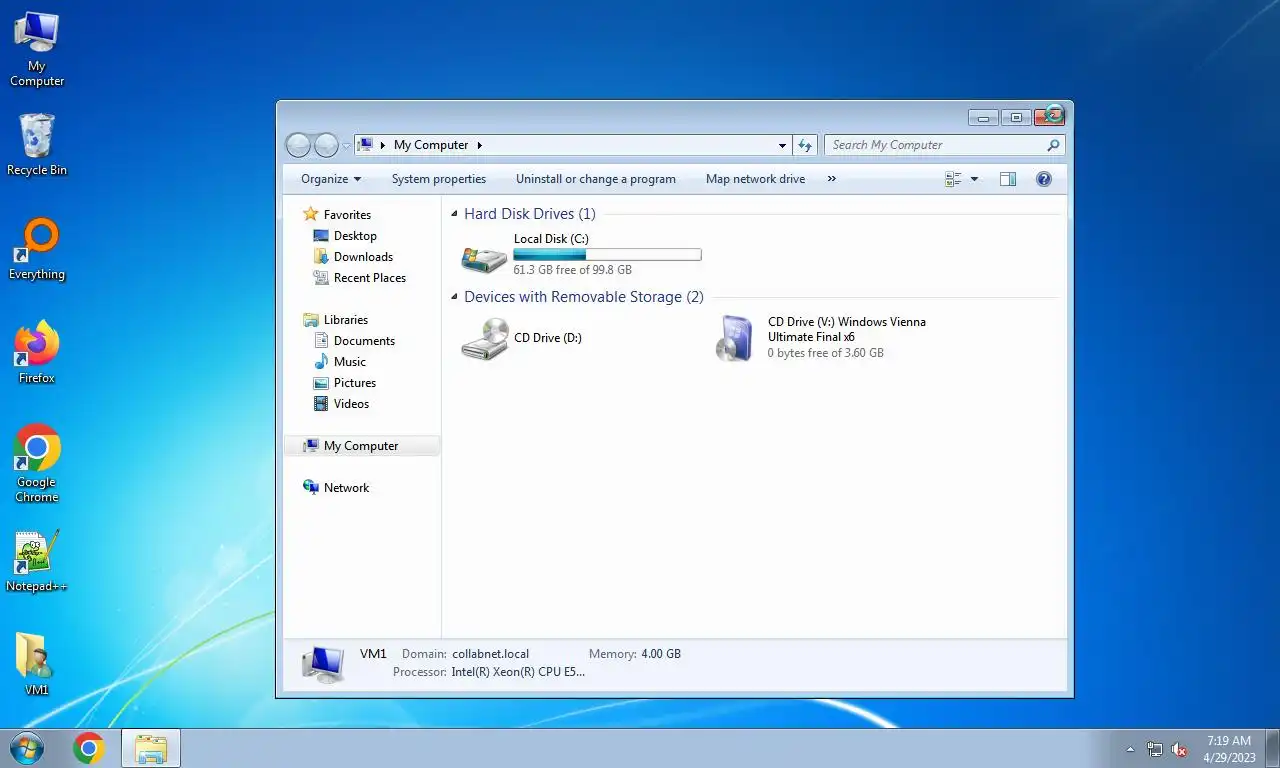This screenshot has width=1280, height=768.
Task: Open the recent pages dropdown arrow
Action: (347, 146)
